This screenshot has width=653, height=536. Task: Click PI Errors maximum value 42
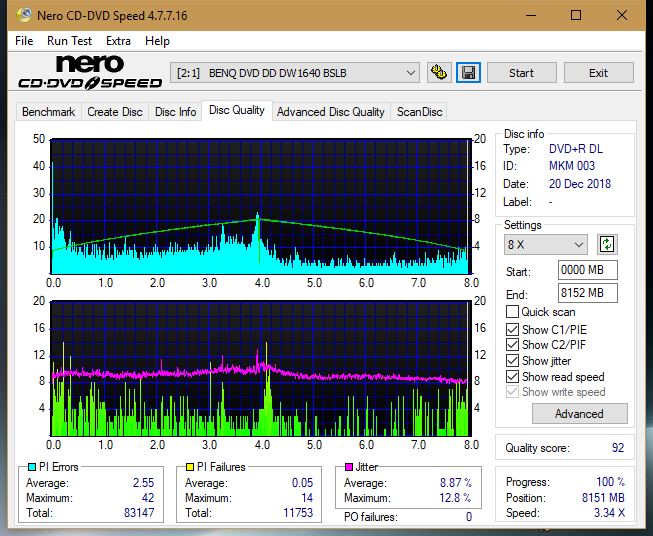coord(148,497)
